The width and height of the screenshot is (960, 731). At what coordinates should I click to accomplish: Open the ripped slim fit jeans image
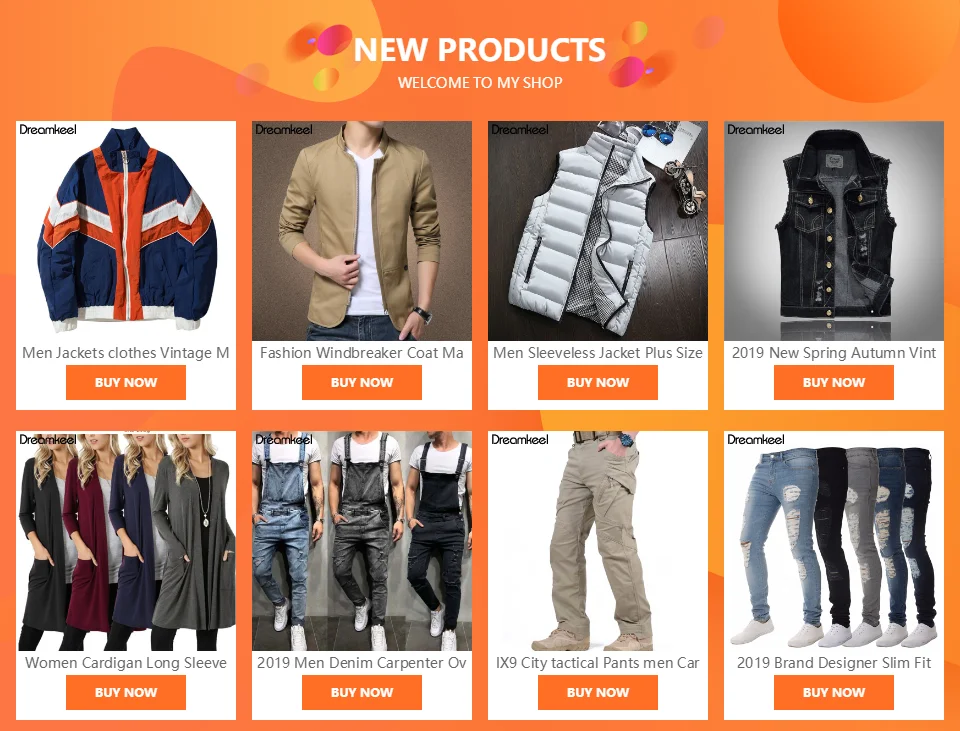tap(834, 541)
